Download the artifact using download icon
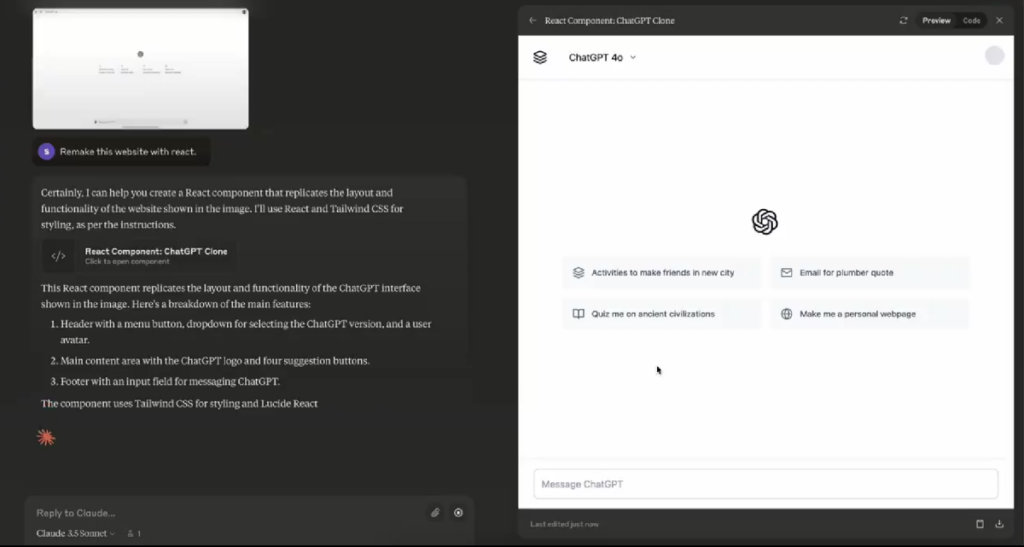 (x=999, y=524)
